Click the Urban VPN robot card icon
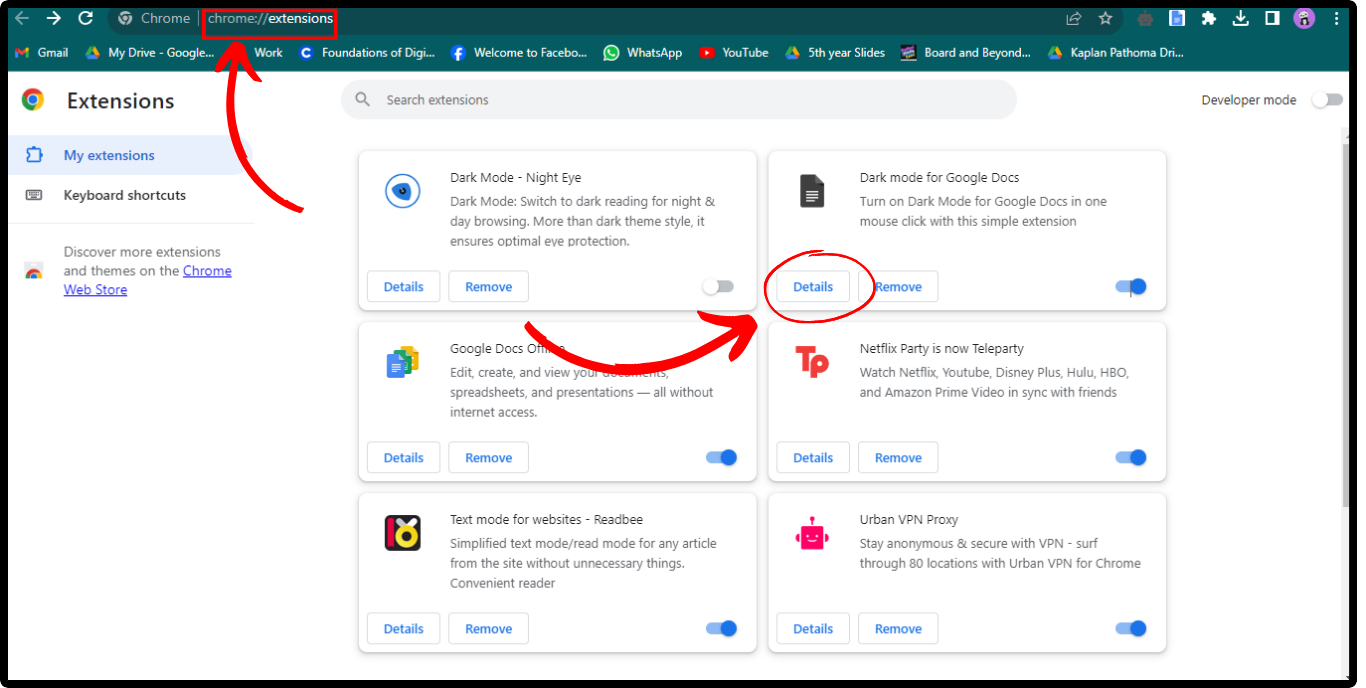The width and height of the screenshot is (1366, 688). pyautogui.click(x=812, y=533)
